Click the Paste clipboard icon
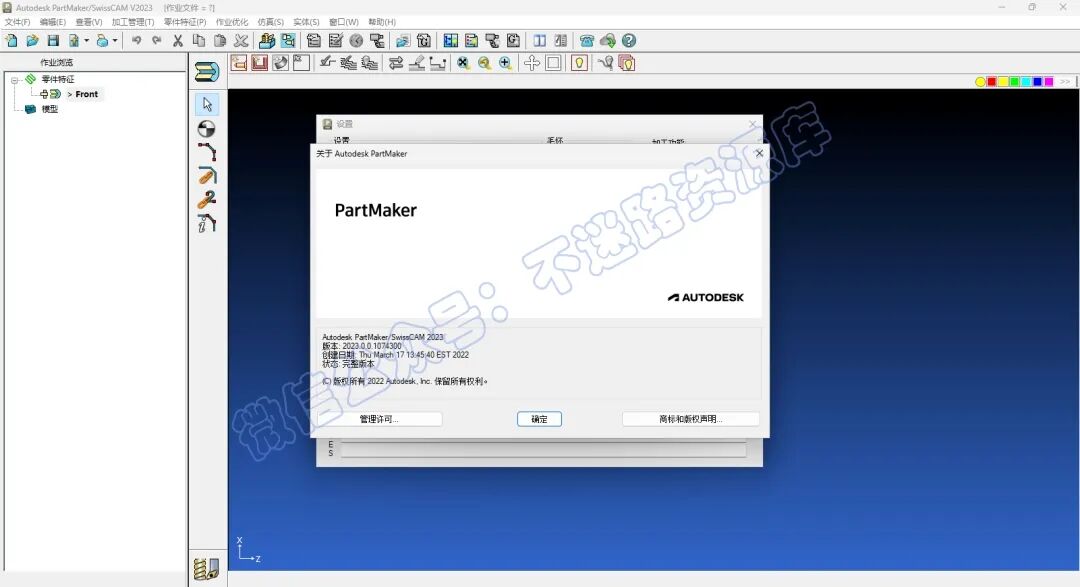1080x587 pixels. [x=220, y=41]
